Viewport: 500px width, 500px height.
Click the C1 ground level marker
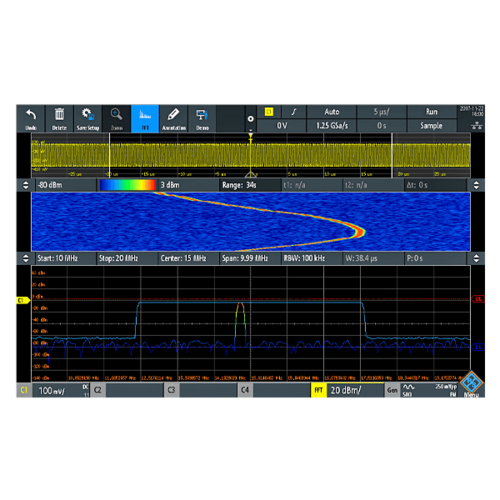(23, 300)
